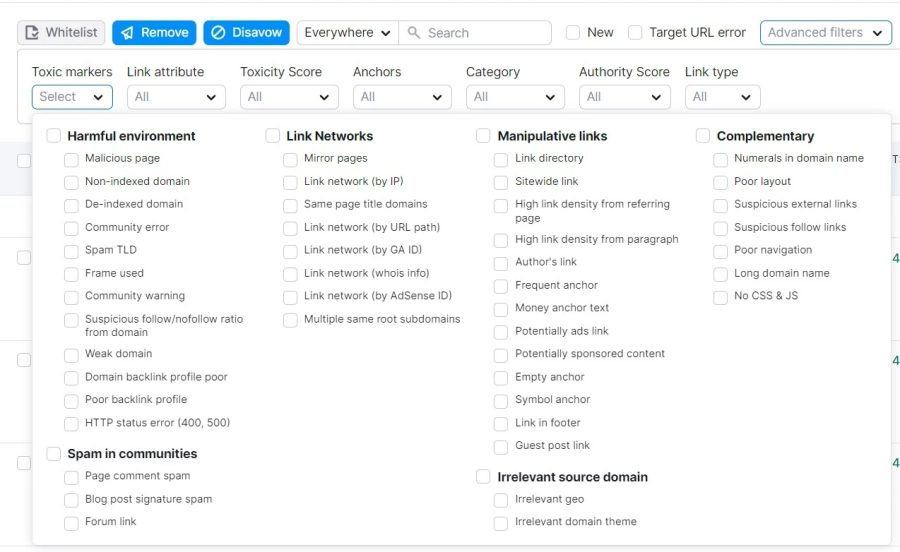Tick the Spam TLD checkbox
Image resolution: width=900 pixels, height=552 pixels.
[x=71, y=251]
